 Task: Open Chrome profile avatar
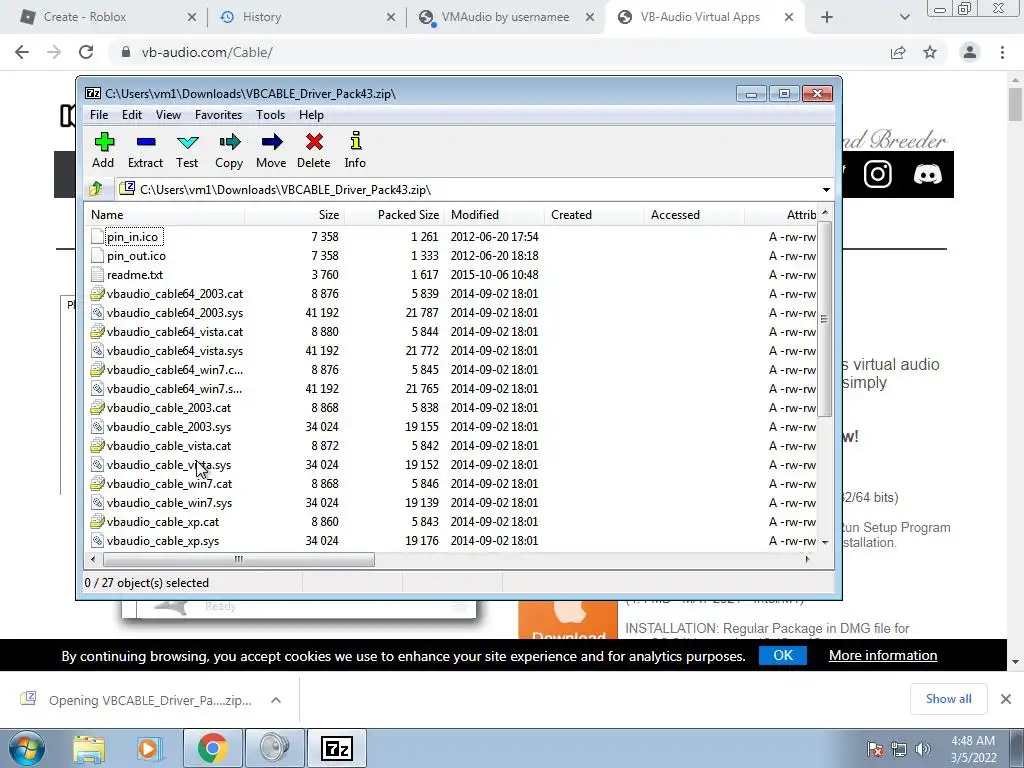click(x=970, y=52)
